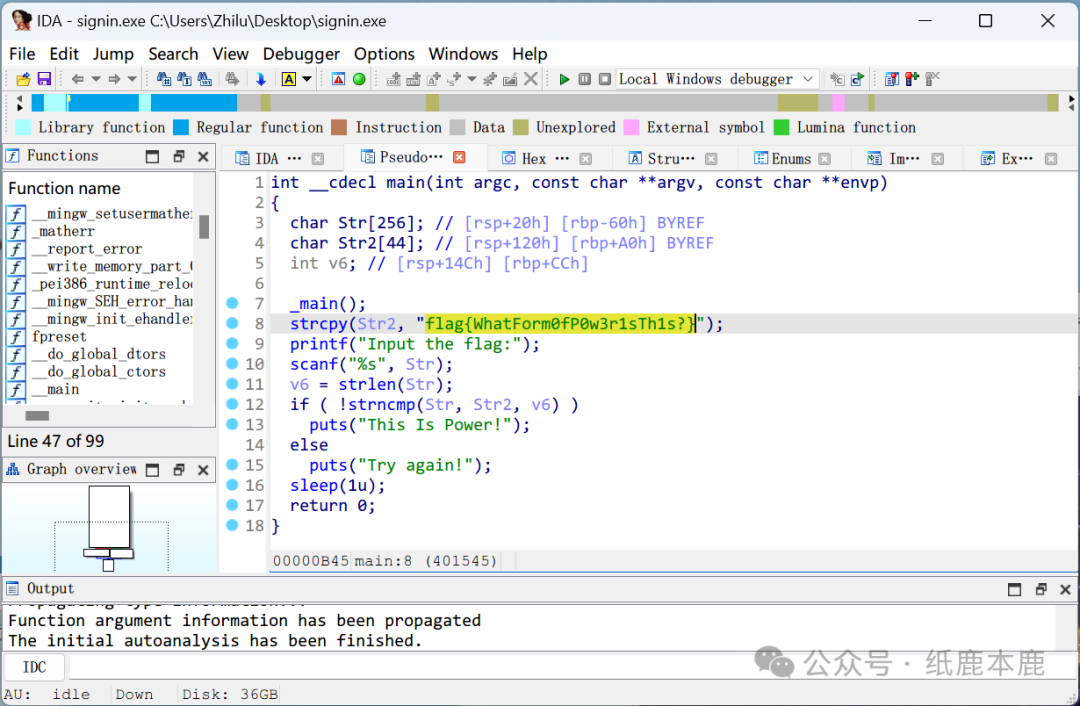Toggle breakpoint dot on line 13
Screen dimensions: 1080x706
coord(232,424)
